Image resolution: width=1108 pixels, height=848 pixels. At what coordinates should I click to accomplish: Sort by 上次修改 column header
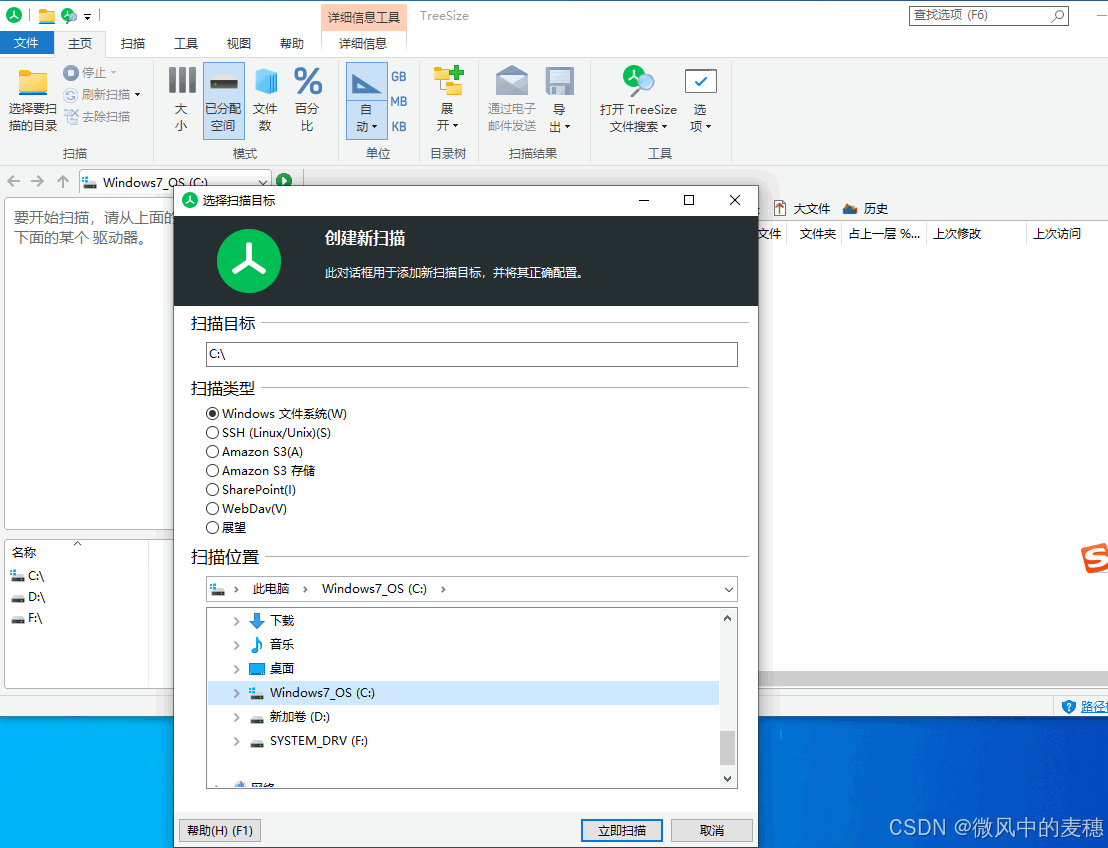click(x=957, y=234)
